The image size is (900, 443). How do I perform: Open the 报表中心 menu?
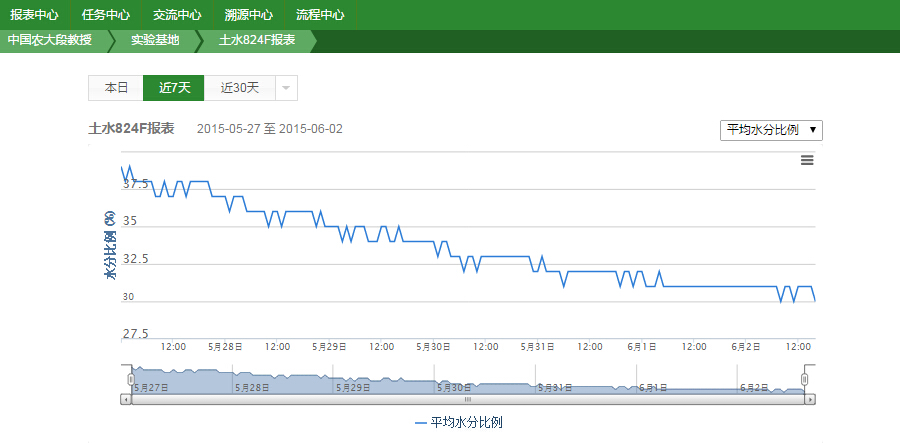[34, 15]
